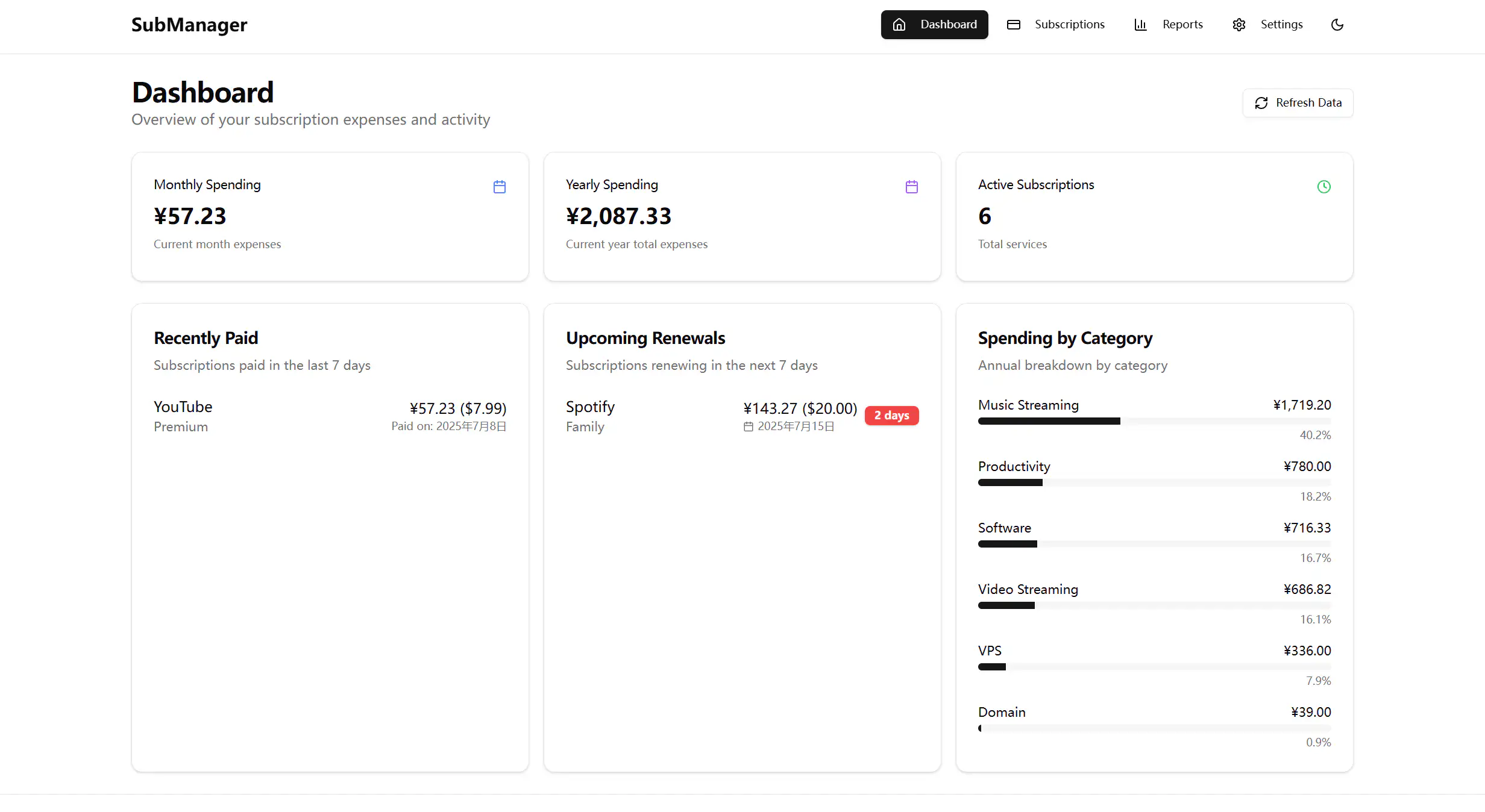Click the green clock icon in Active Subscriptions

[1323, 187]
